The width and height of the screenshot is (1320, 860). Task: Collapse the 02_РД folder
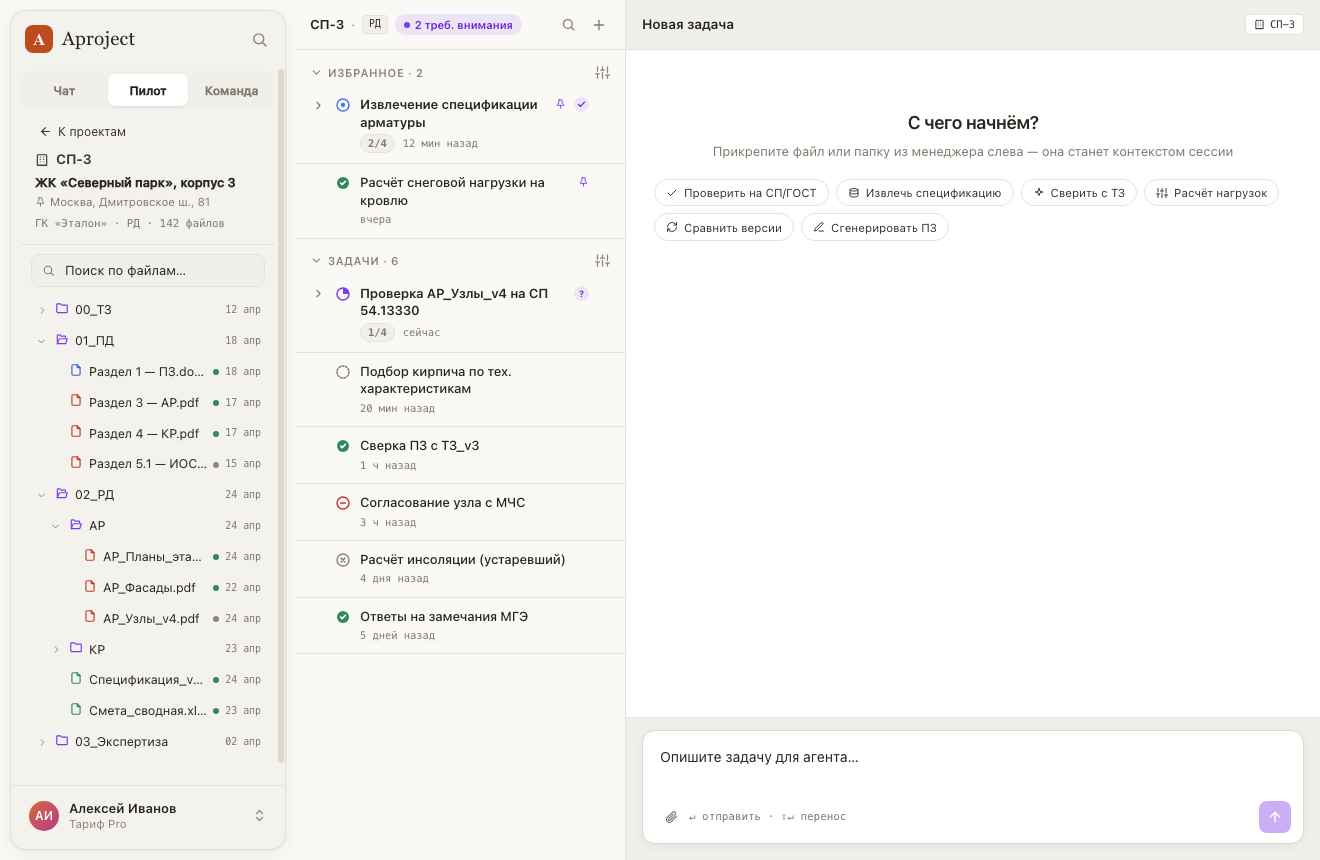tap(42, 495)
